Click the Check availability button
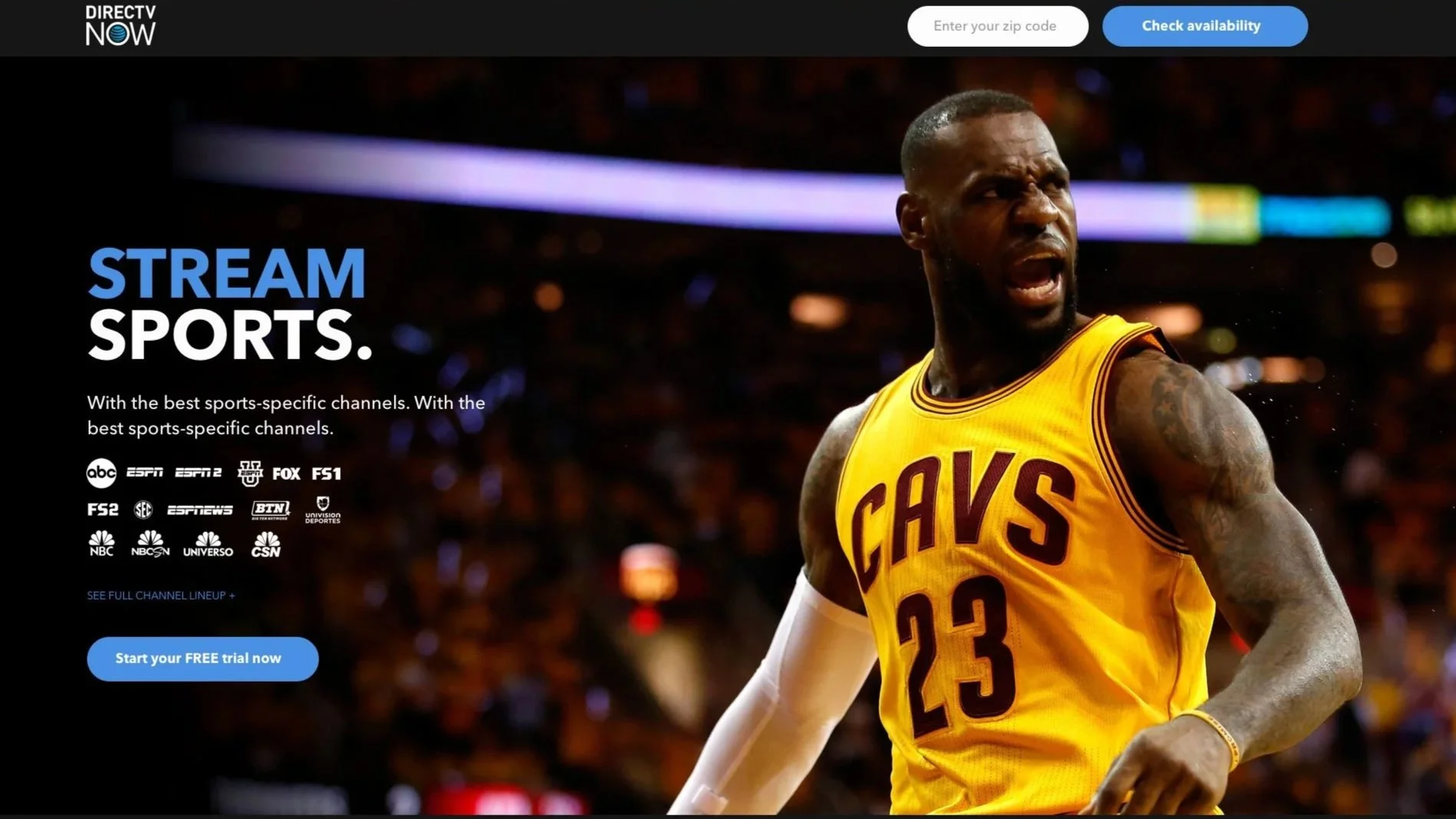This screenshot has height=819, width=1456. tap(1204, 26)
